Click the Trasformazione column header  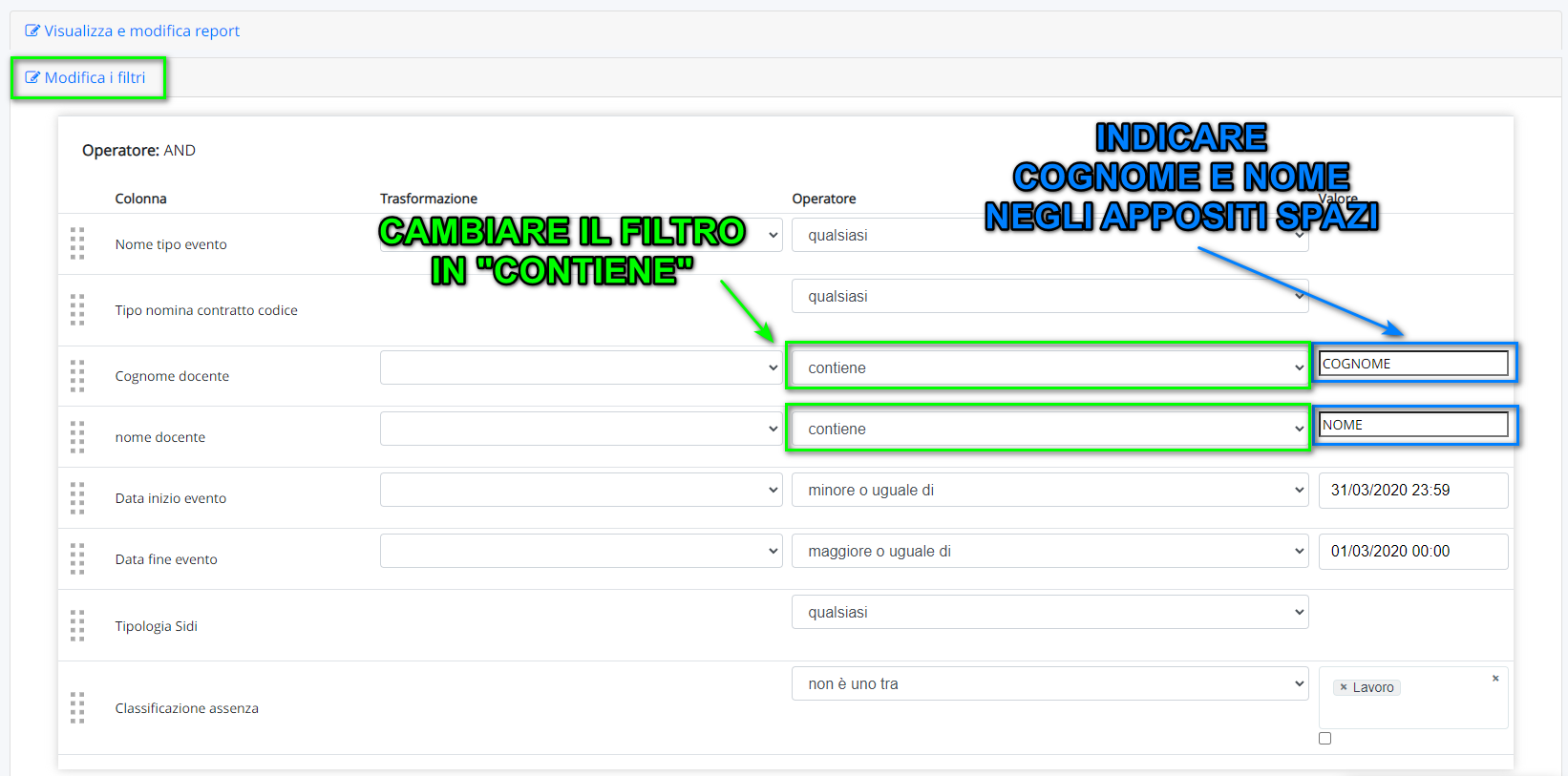429,199
